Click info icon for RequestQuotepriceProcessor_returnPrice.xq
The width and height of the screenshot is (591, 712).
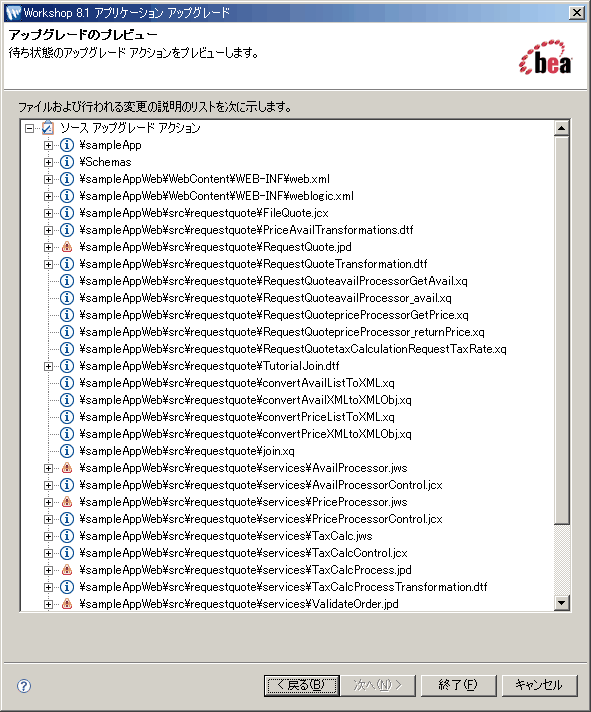pyautogui.click(x=67, y=332)
